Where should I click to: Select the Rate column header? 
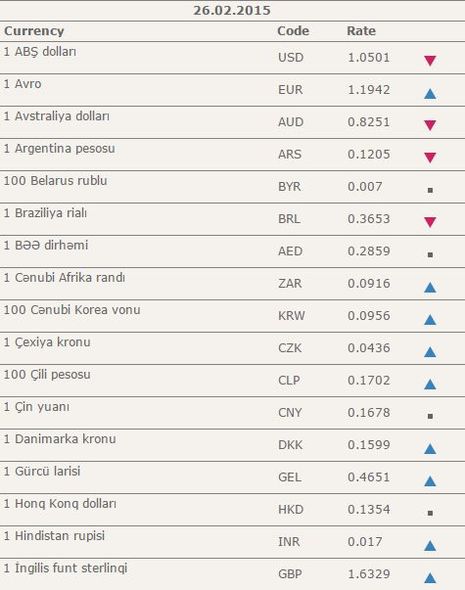coord(361,31)
